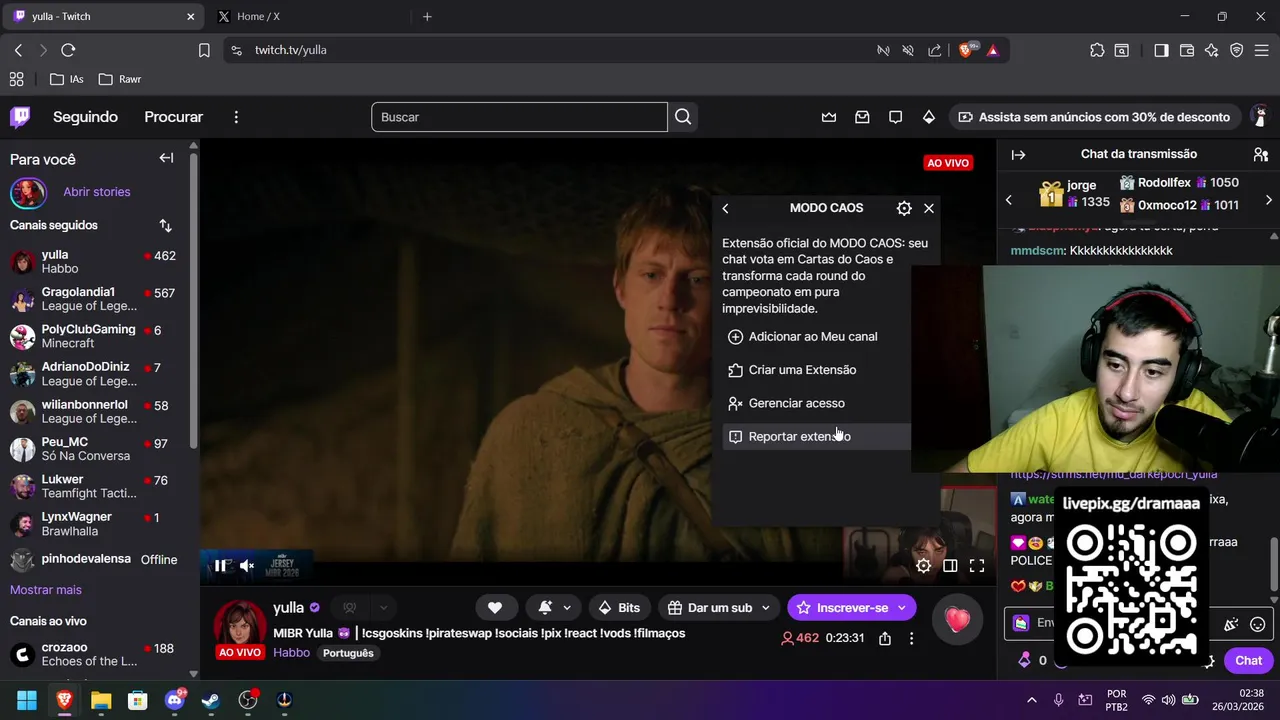This screenshot has height=720, width=1280.
Task: Open MODO CAOS extension settings gear
Action: 904,208
